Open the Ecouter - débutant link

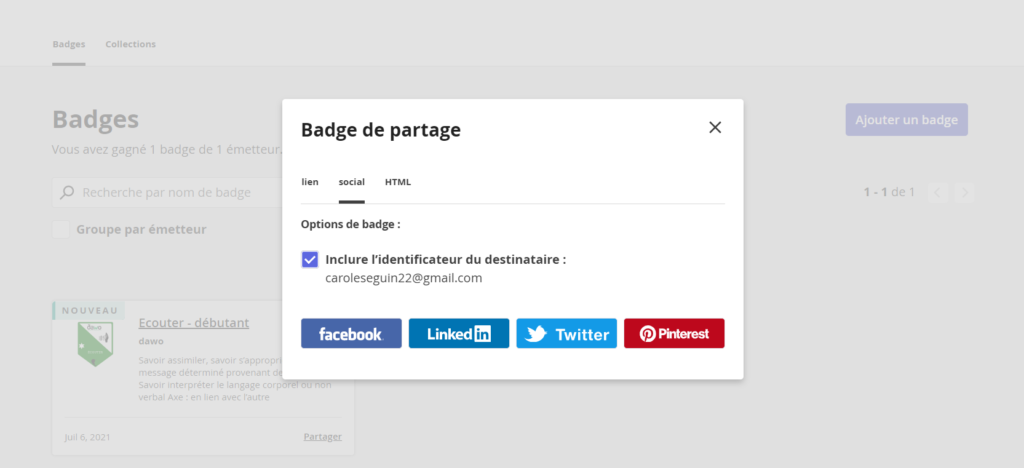point(193,322)
